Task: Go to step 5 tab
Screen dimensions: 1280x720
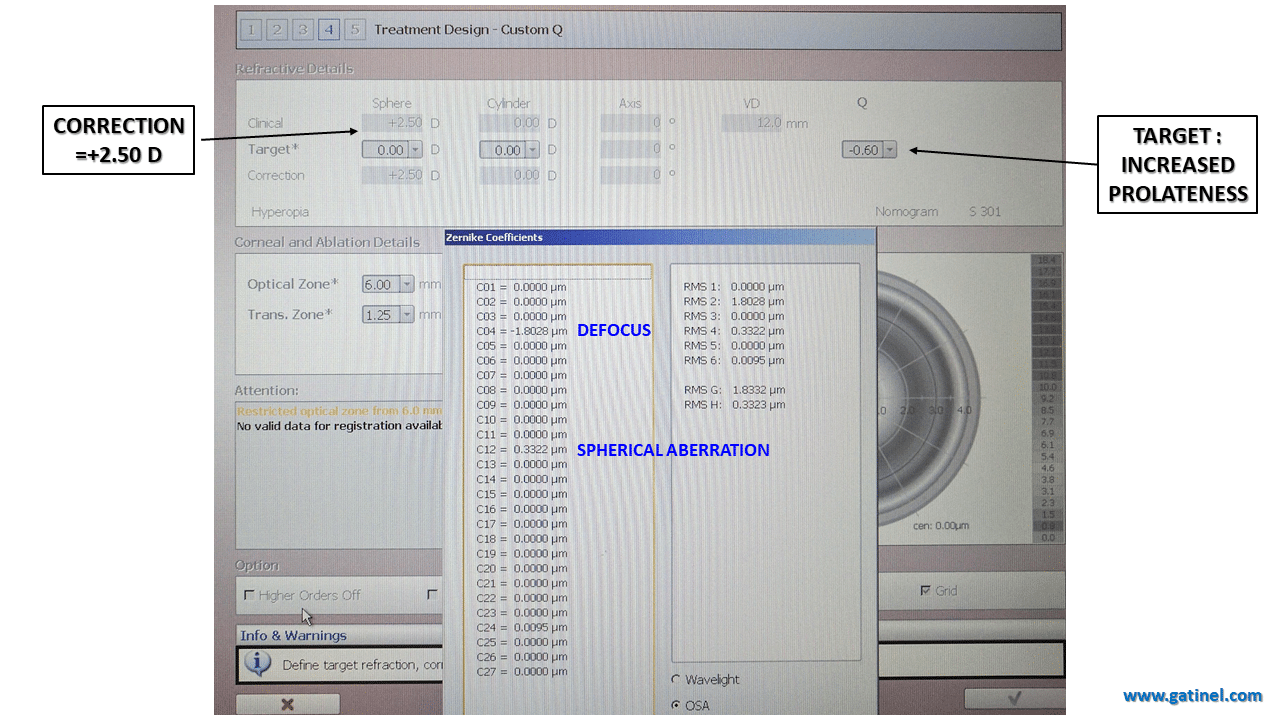Action: click(x=355, y=30)
